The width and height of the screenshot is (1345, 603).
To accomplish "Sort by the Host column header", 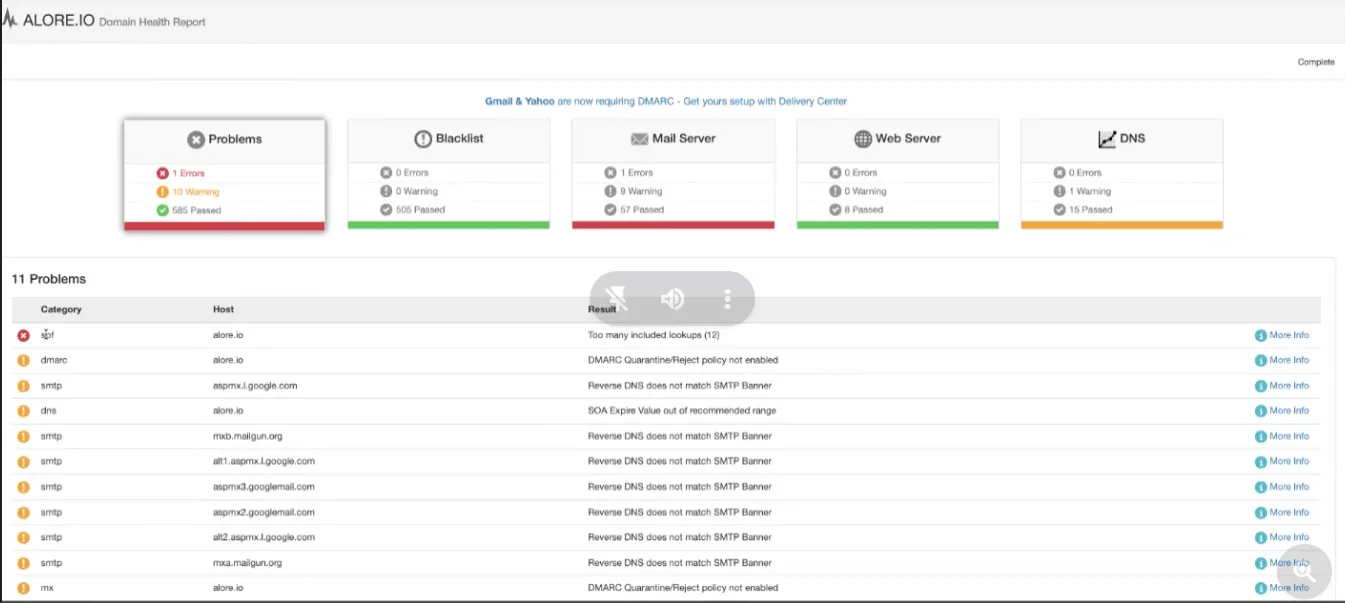I will click(x=223, y=309).
